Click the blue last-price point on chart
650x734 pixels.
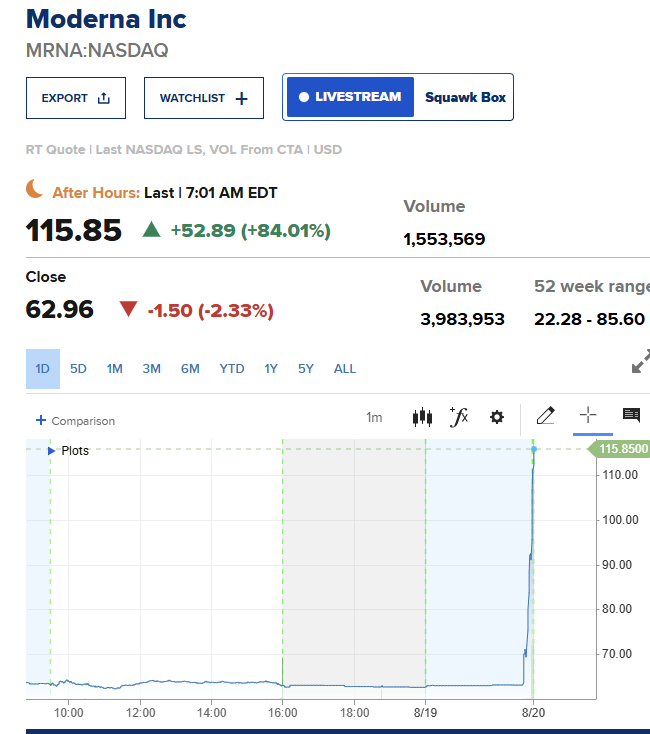coord(533,449)
